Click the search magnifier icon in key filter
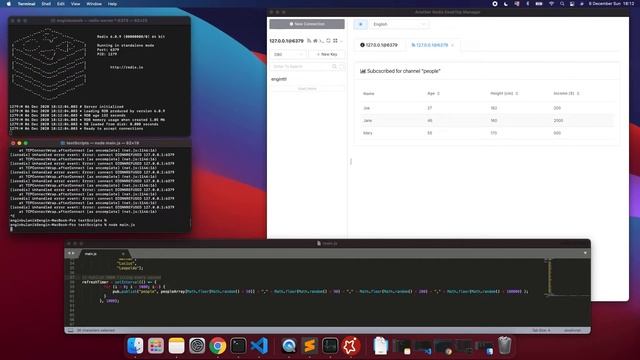 (334, 66)
